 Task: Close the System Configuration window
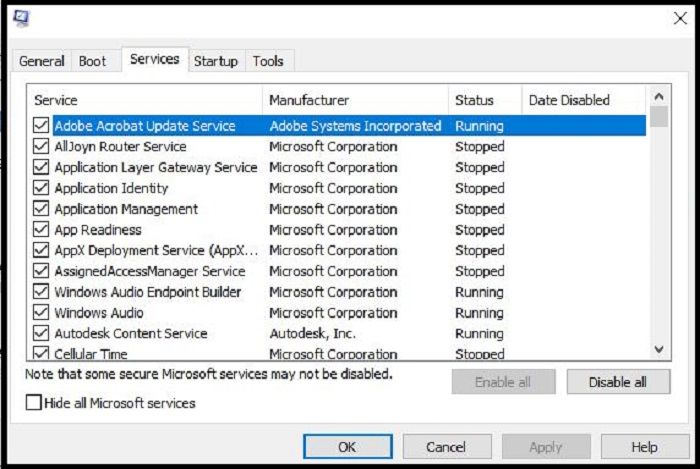coord(680,19)
